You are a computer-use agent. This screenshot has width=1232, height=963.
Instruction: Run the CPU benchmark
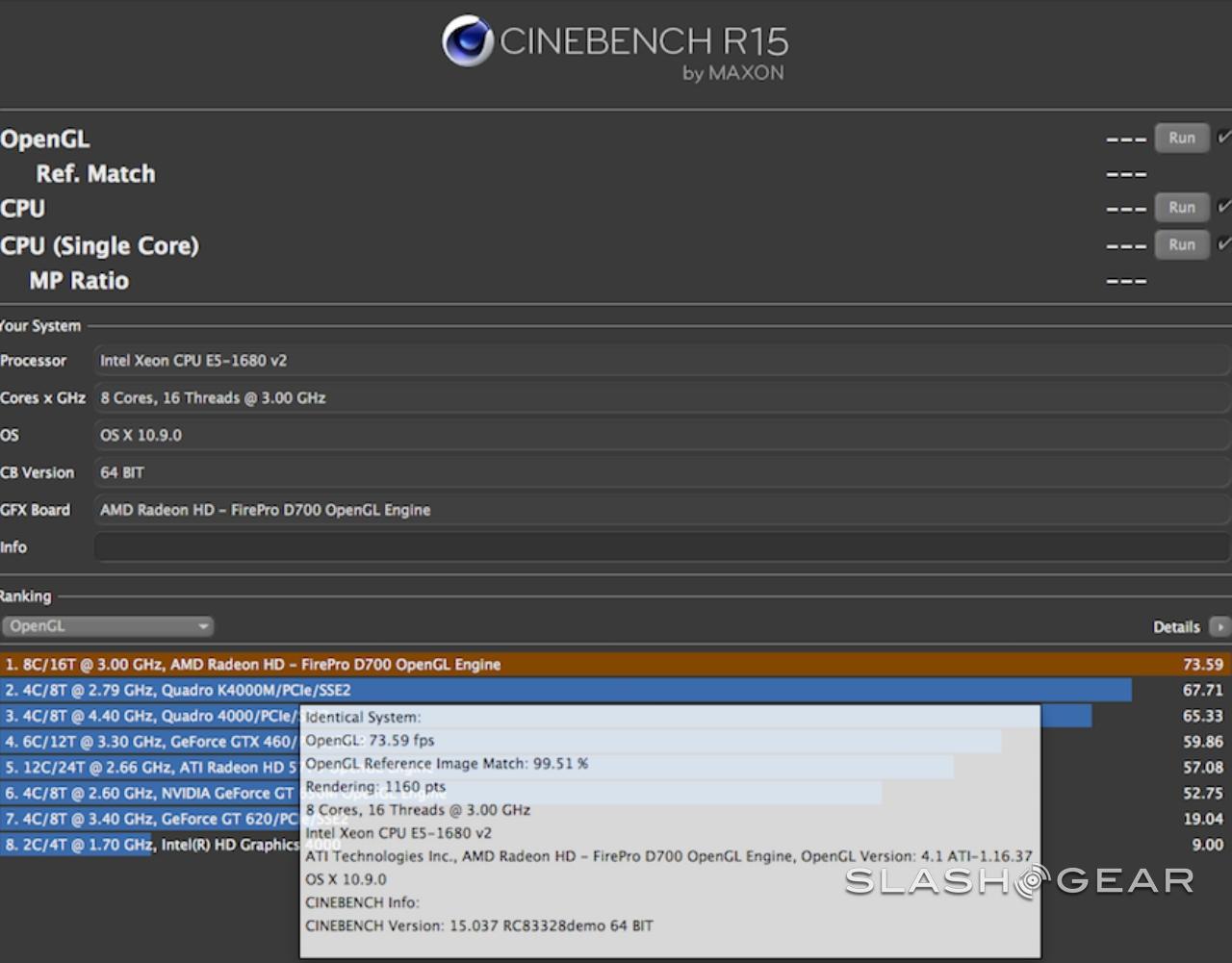tap(1181, 208)
